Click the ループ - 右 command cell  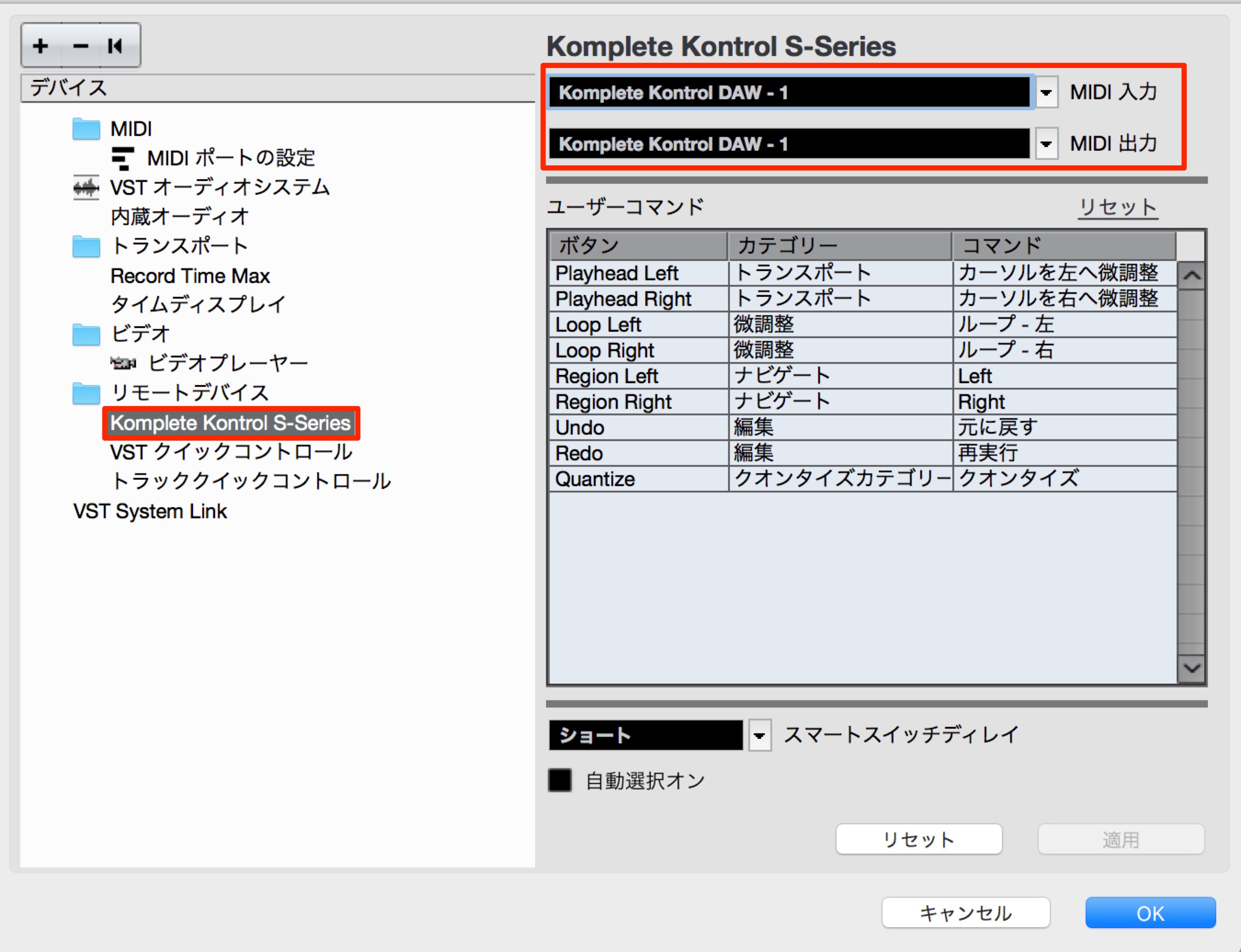(1065, 350)
